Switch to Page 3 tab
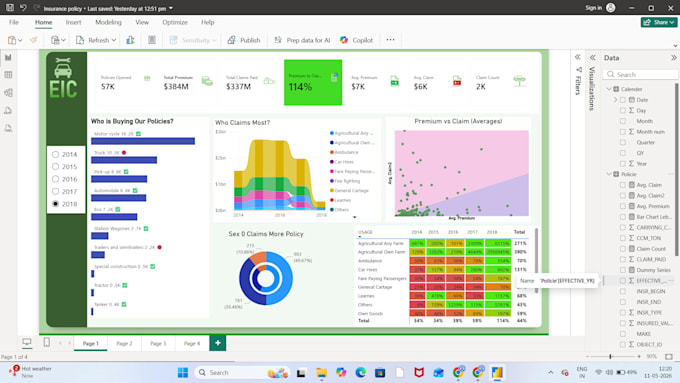 click(158, 343)
